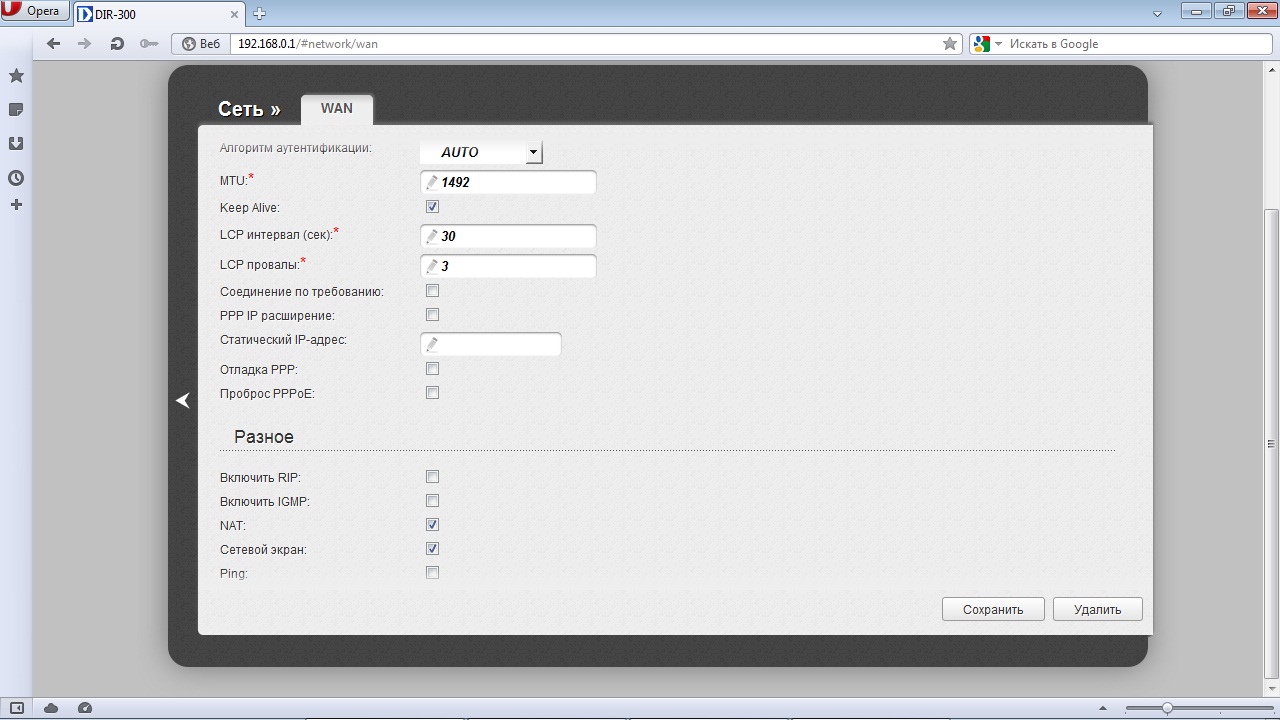Open the Downloads panel in sidebar
The image size is (1280, 720).
click(16, 143)
